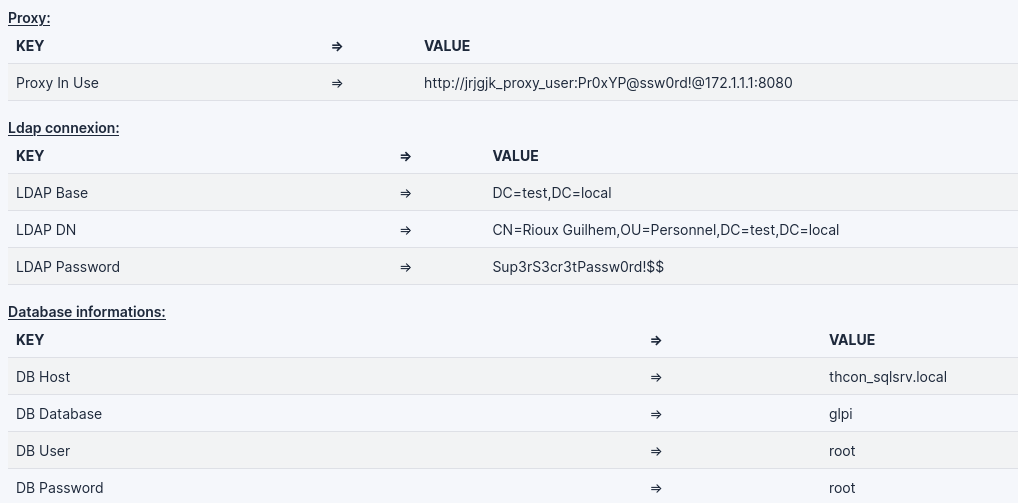This screenshot has height=503, width=1018.
Task: Click the arrow icon in the LDAP DN row
Action: click(x=405, y=230)
